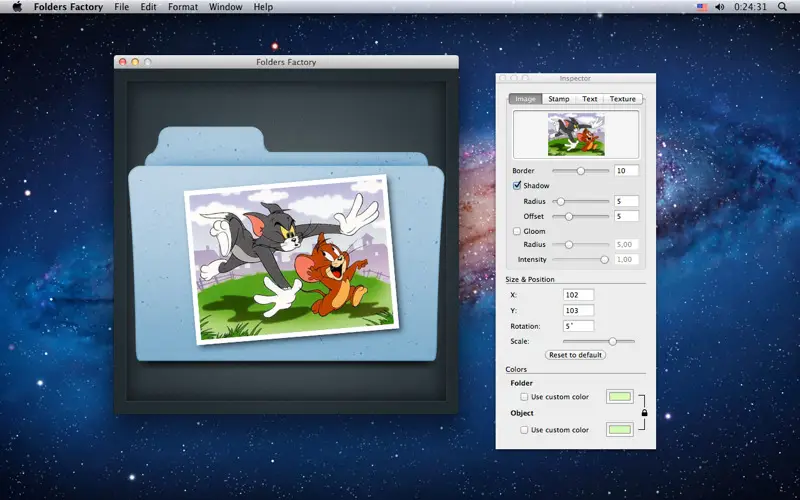Click the Reset to default button
Image resolution: width=800 pixels, height=500 pixels.
pos(575,355)
